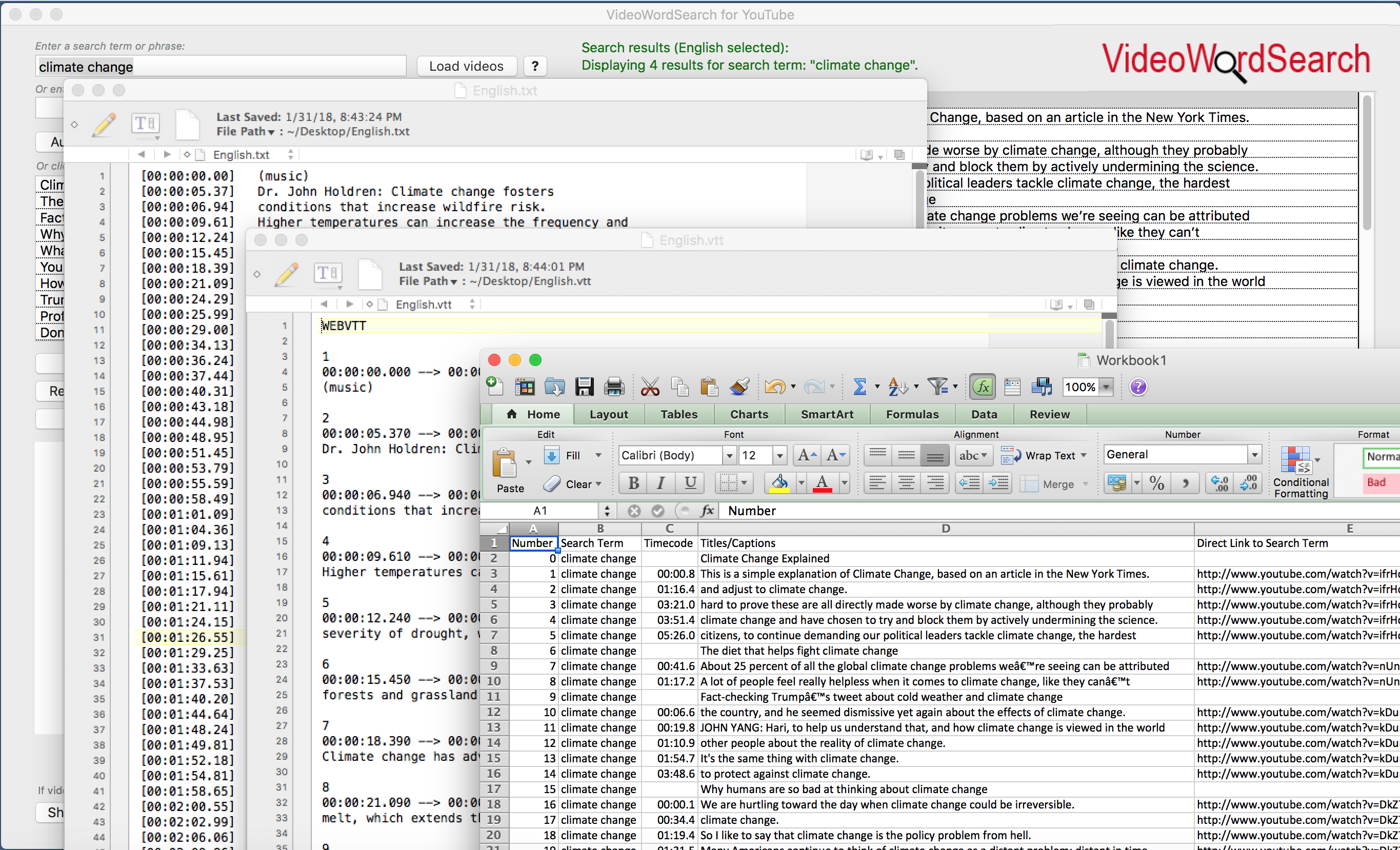Screen dimensions: 1400x850
Task: Click the Filter funnel icon
Action: [937, 387]
